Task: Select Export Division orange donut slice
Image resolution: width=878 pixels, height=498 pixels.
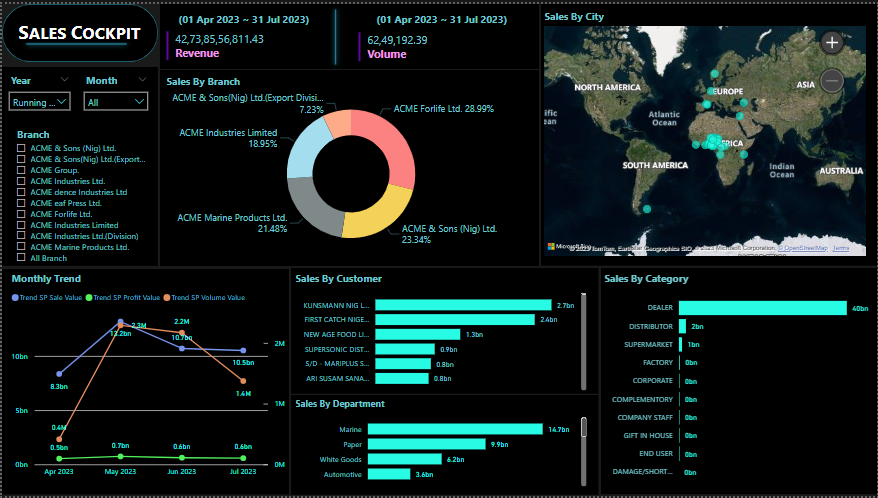Action: 339,123
